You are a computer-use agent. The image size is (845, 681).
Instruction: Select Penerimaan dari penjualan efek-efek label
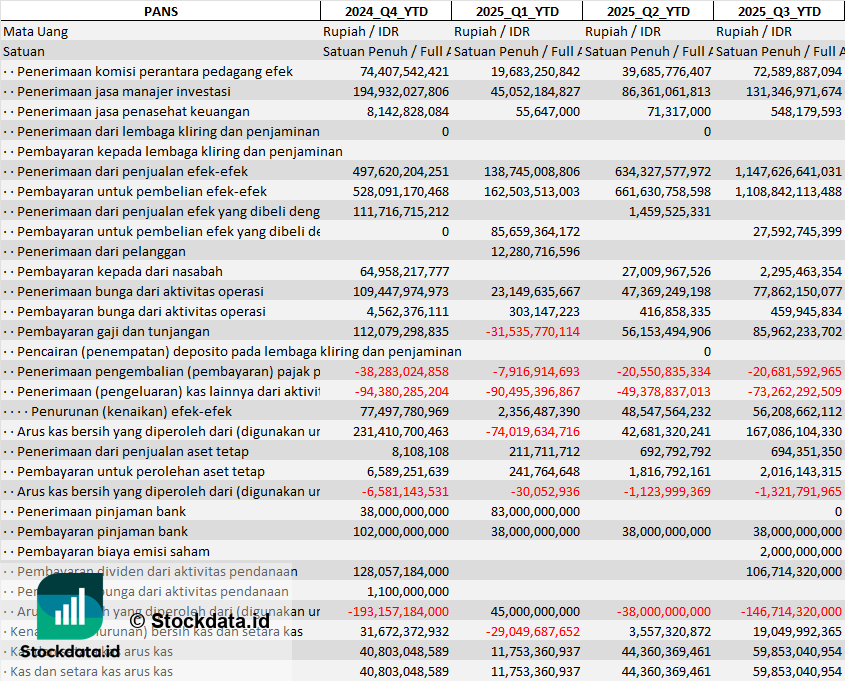(x=133, y=171)
